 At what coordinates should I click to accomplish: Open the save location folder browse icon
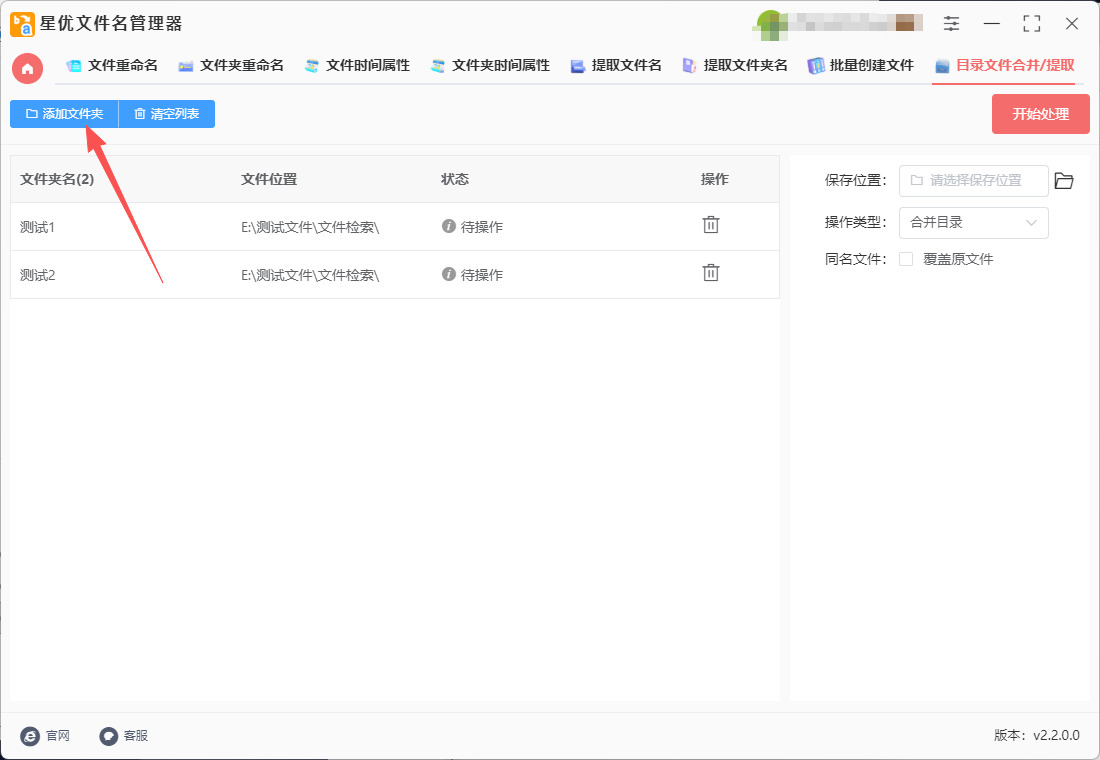coord(1064,181)
